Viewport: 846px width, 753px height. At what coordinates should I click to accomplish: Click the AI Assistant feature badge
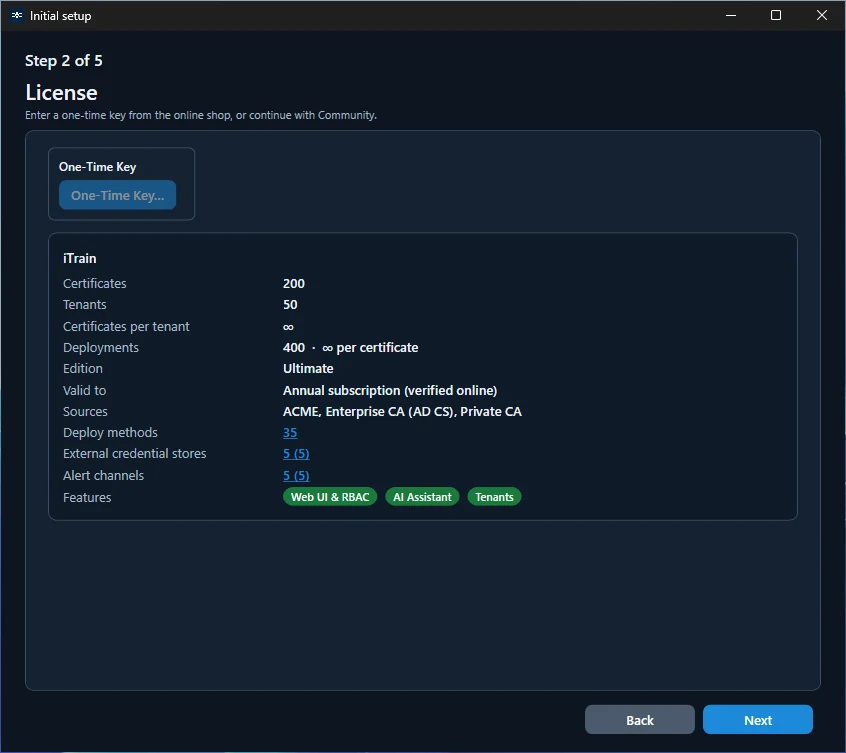pos(422,497)
